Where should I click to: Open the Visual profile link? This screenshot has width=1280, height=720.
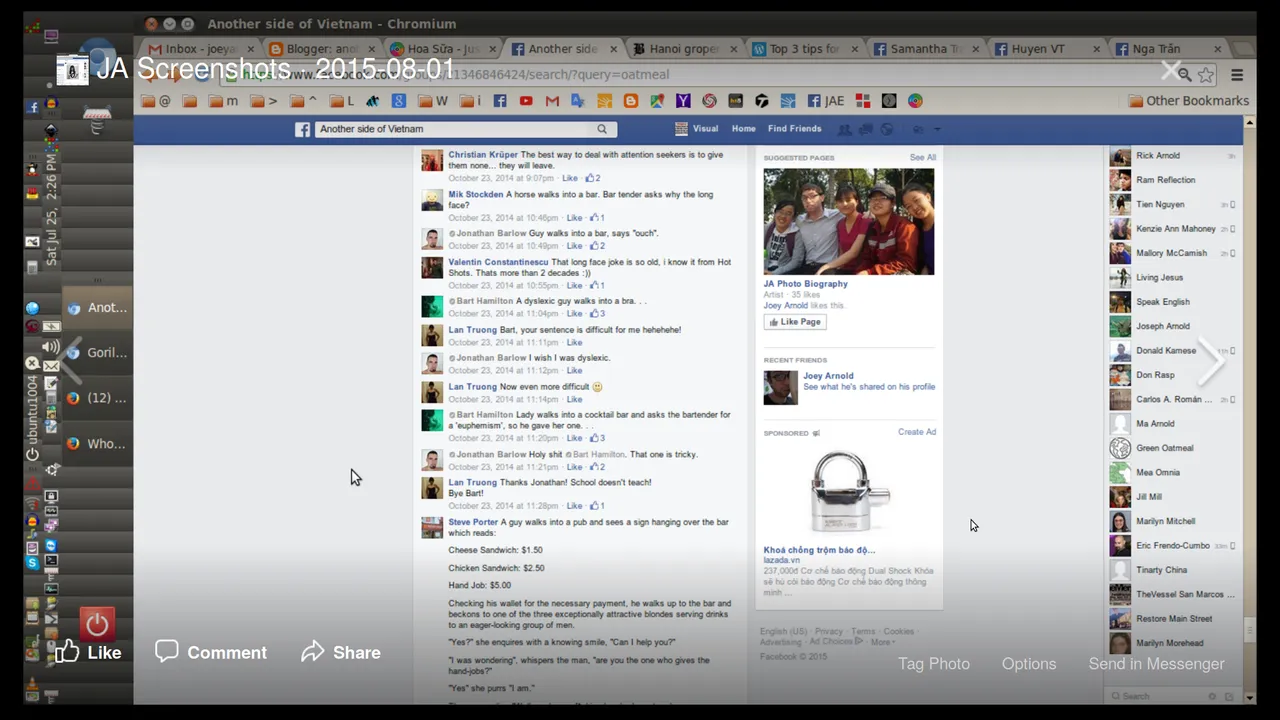pos(697,129)
